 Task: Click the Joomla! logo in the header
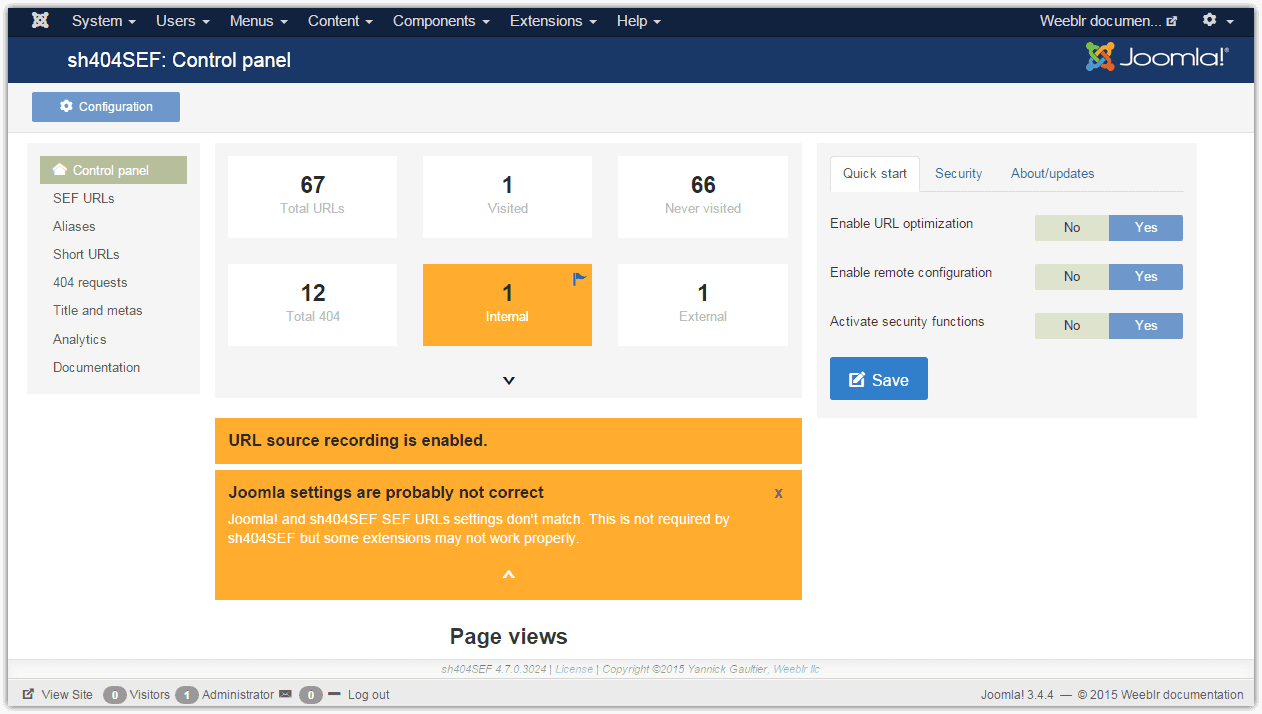pyautogui.click(x=1157, y=57)
